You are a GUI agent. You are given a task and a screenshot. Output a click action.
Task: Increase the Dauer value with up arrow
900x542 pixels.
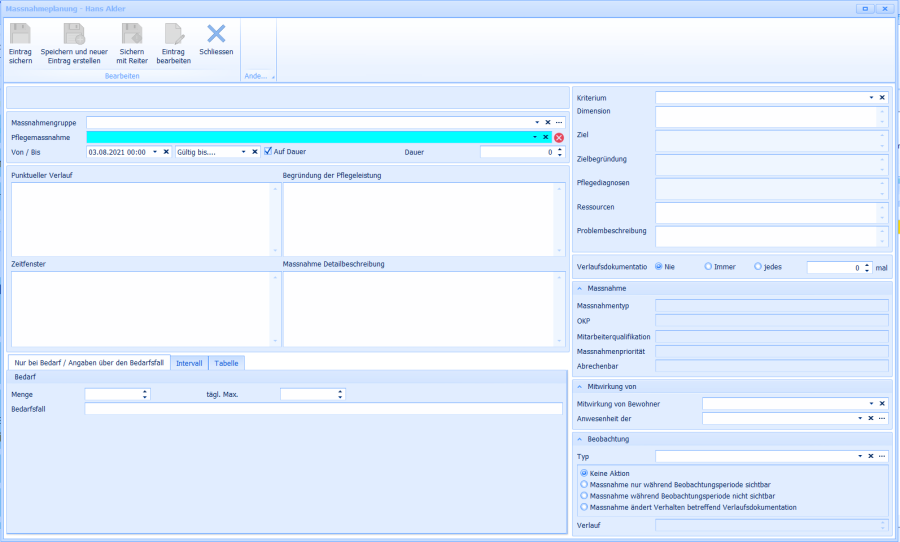[x=559, y=149]
